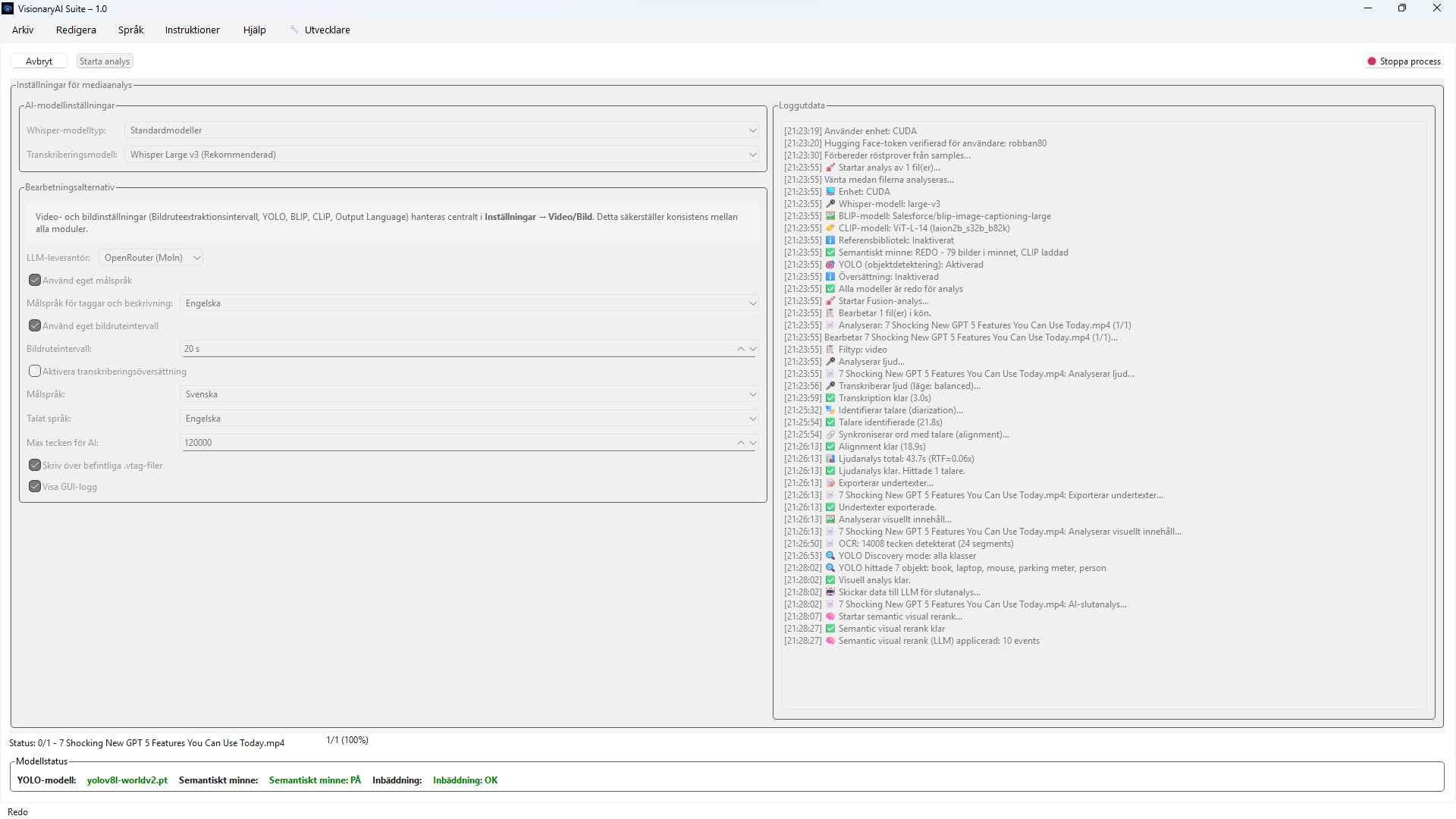Uncheck 'Visa GUI-logg' checkbox
This screenshot has width=1456, height=819.
[35, 486]
